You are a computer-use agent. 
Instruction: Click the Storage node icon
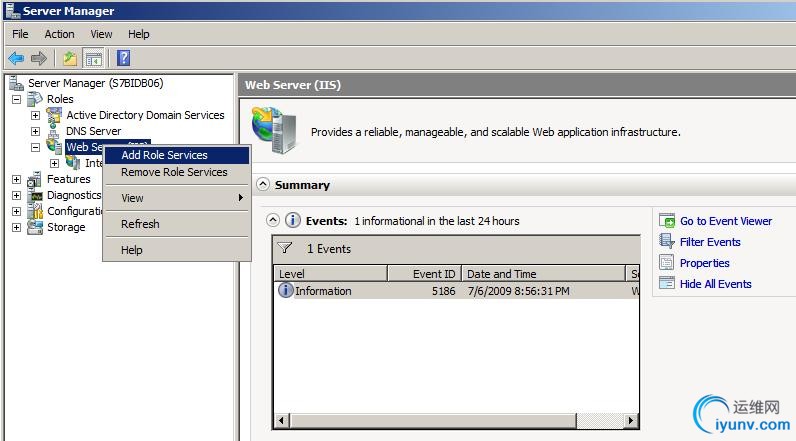[x=35, y=227]
